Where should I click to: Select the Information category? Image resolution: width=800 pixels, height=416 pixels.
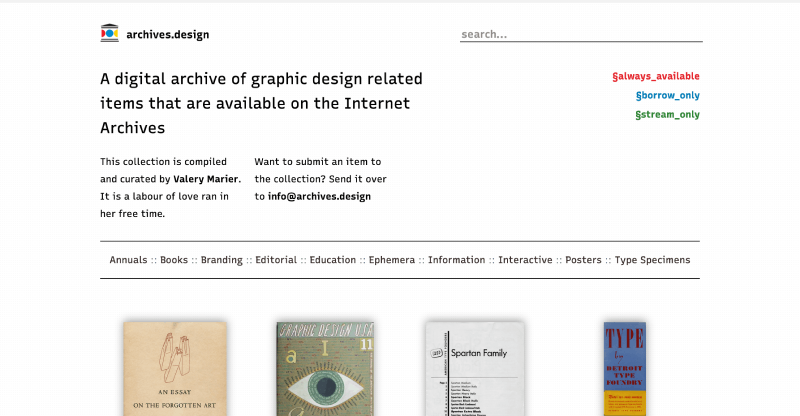click(x=457, y=260)
